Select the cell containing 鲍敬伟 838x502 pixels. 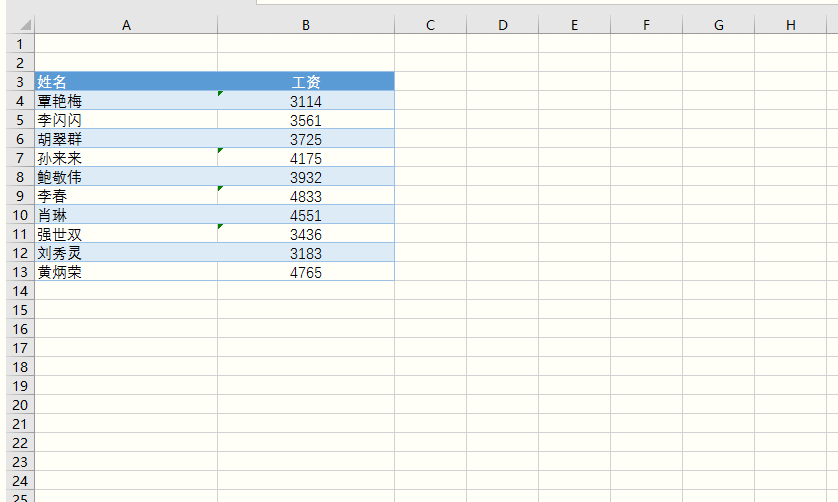point(126,176)
